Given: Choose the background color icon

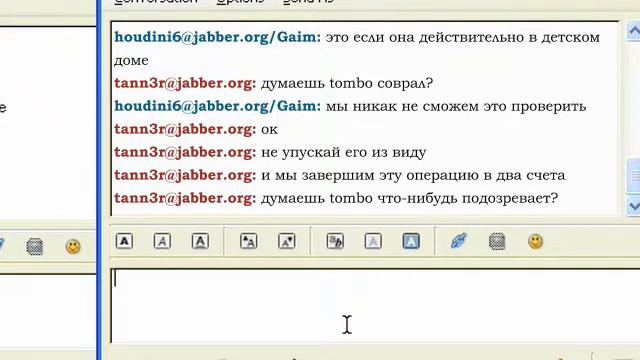Looking at the screenshot, I should 411,241.
